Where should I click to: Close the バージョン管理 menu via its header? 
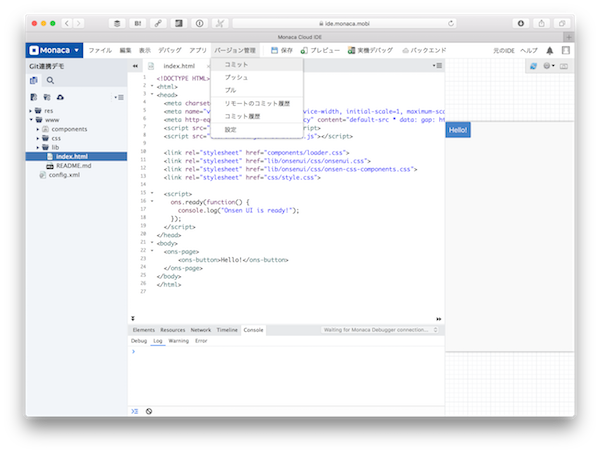point(235,50)
